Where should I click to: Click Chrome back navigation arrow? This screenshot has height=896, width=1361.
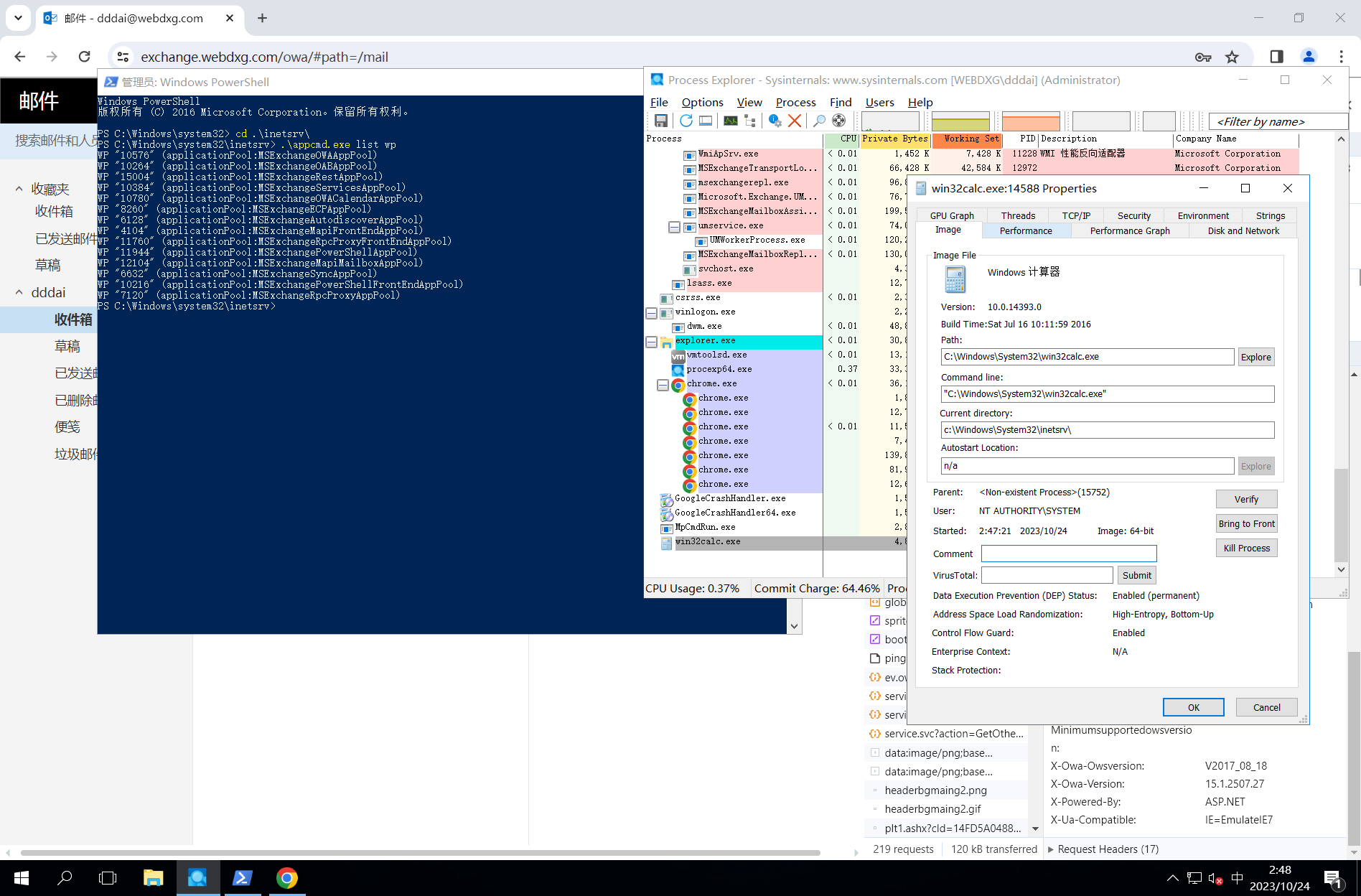coord(19,57)
